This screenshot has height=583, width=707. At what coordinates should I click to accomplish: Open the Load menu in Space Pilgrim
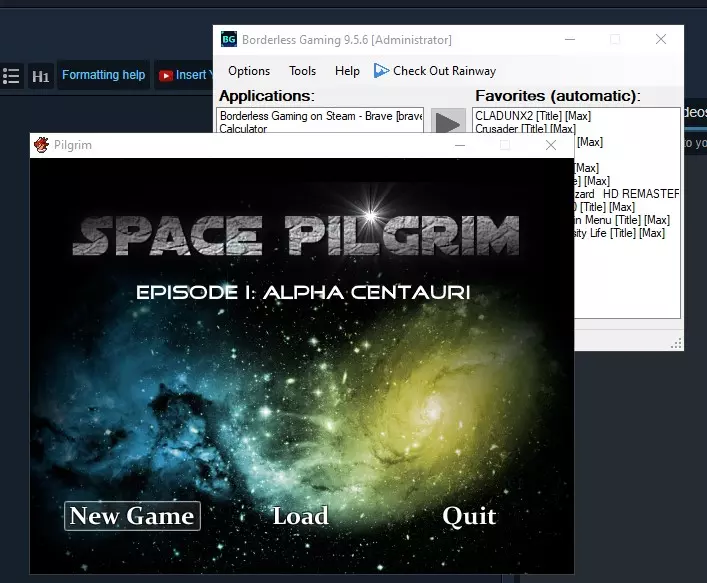click(300, 516)
